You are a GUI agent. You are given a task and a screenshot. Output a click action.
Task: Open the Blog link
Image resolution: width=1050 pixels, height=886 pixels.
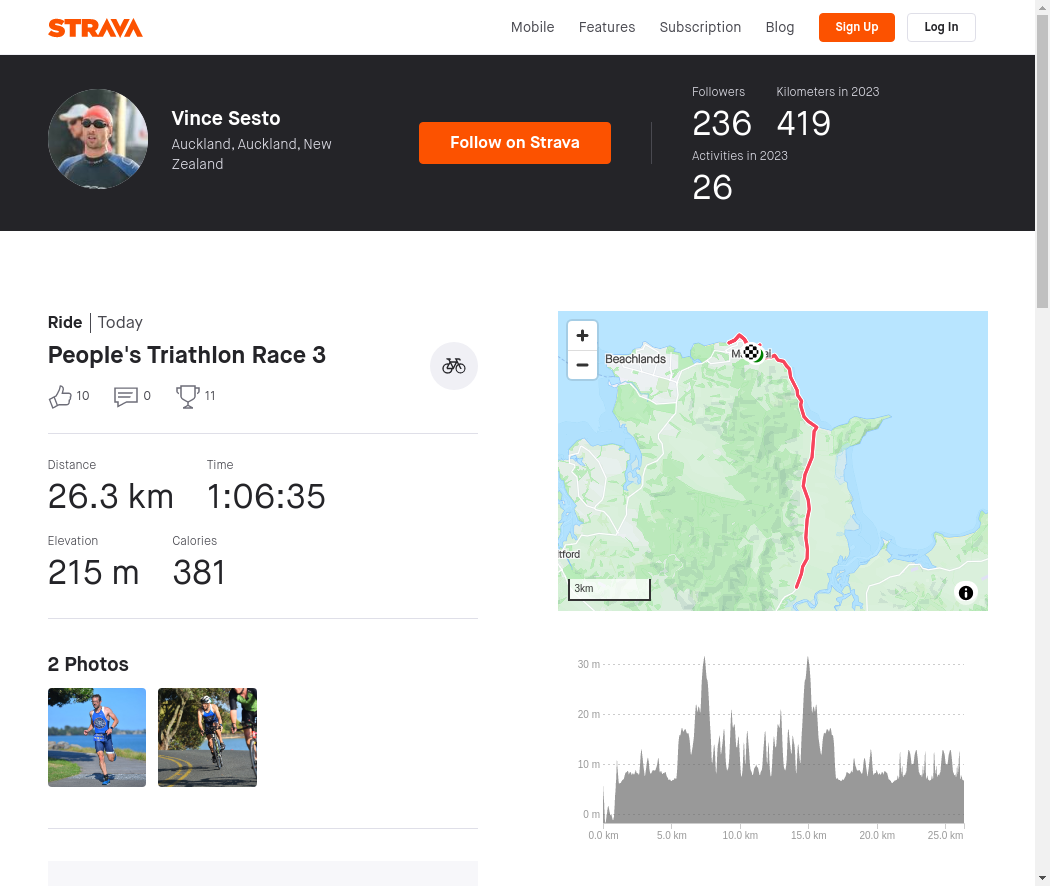tap(779, 27)
